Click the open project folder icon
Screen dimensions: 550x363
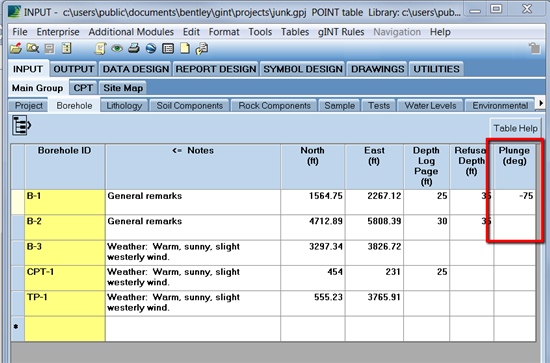coord(16,48)
